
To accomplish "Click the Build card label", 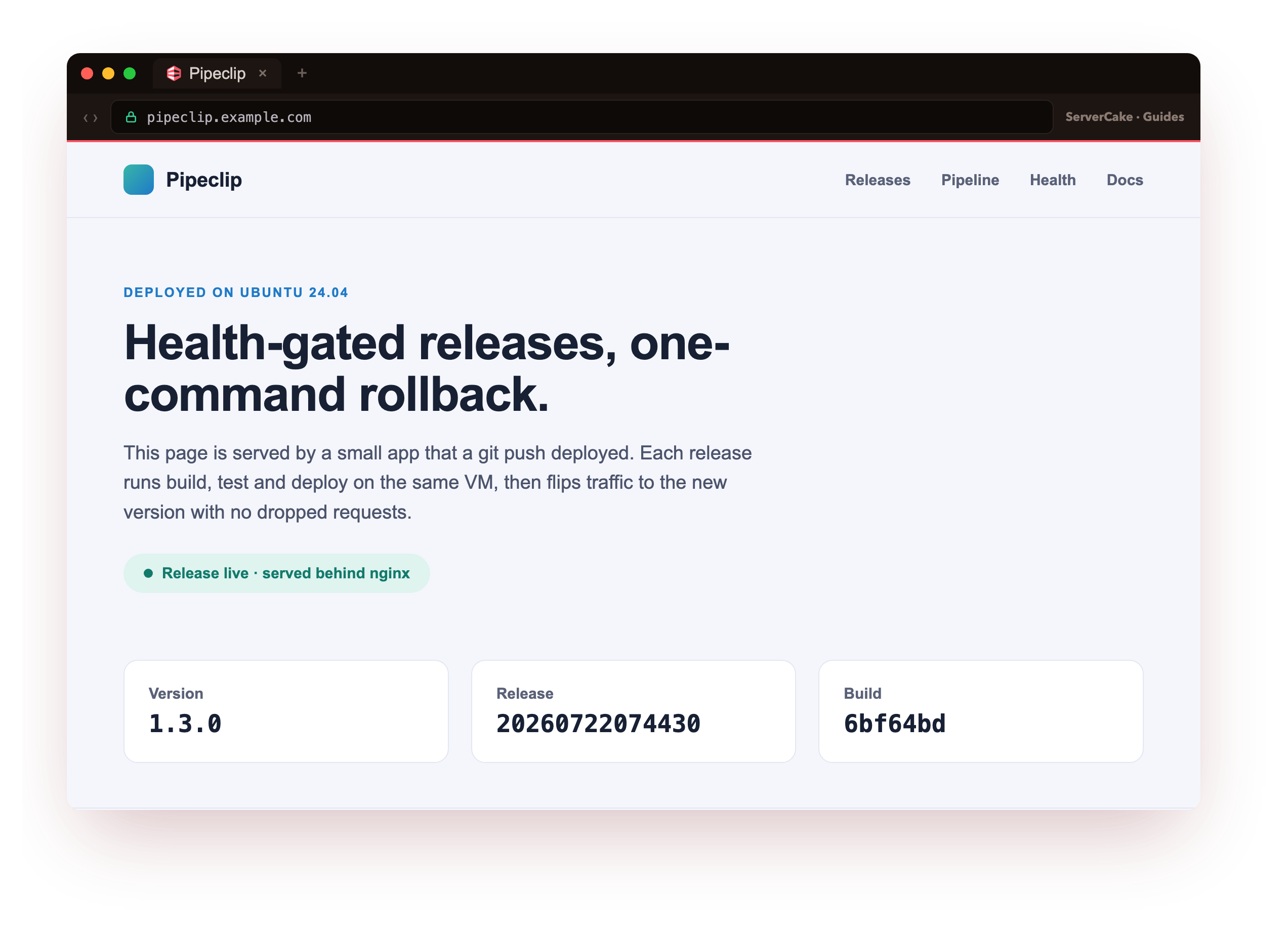I will [864, 694].
